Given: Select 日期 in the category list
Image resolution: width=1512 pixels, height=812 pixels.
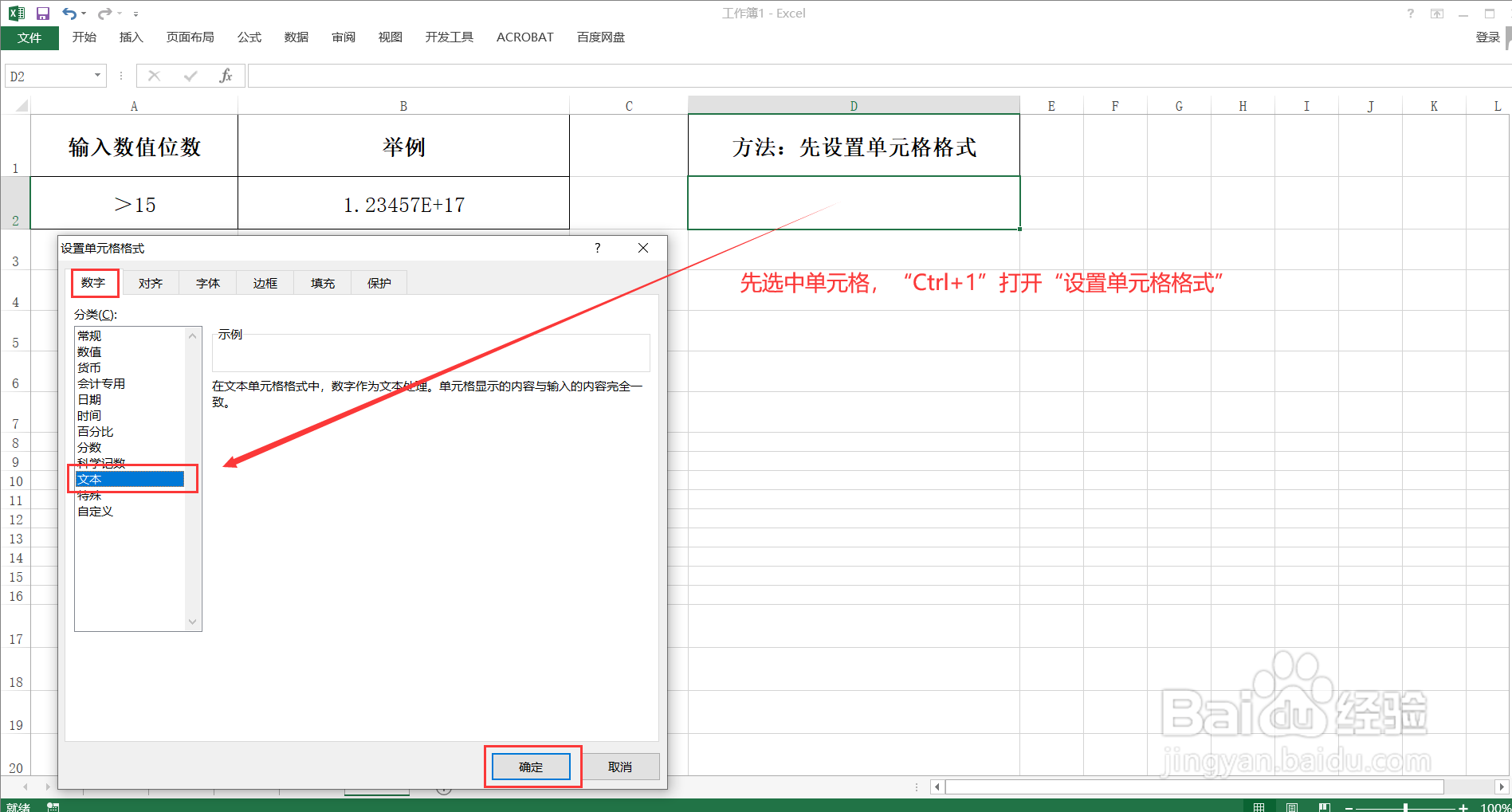Looking at the screenshot, I should point(130,400).
